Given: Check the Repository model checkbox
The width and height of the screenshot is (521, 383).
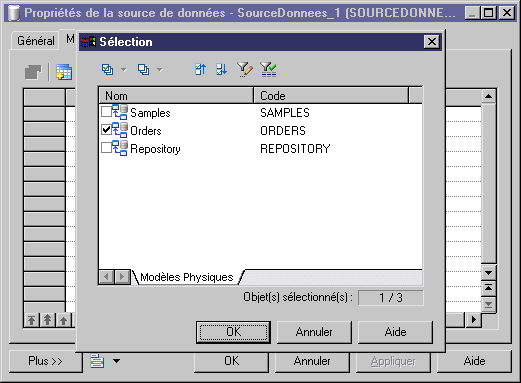Looking at the screenshot, I should (x=106, y=148).
